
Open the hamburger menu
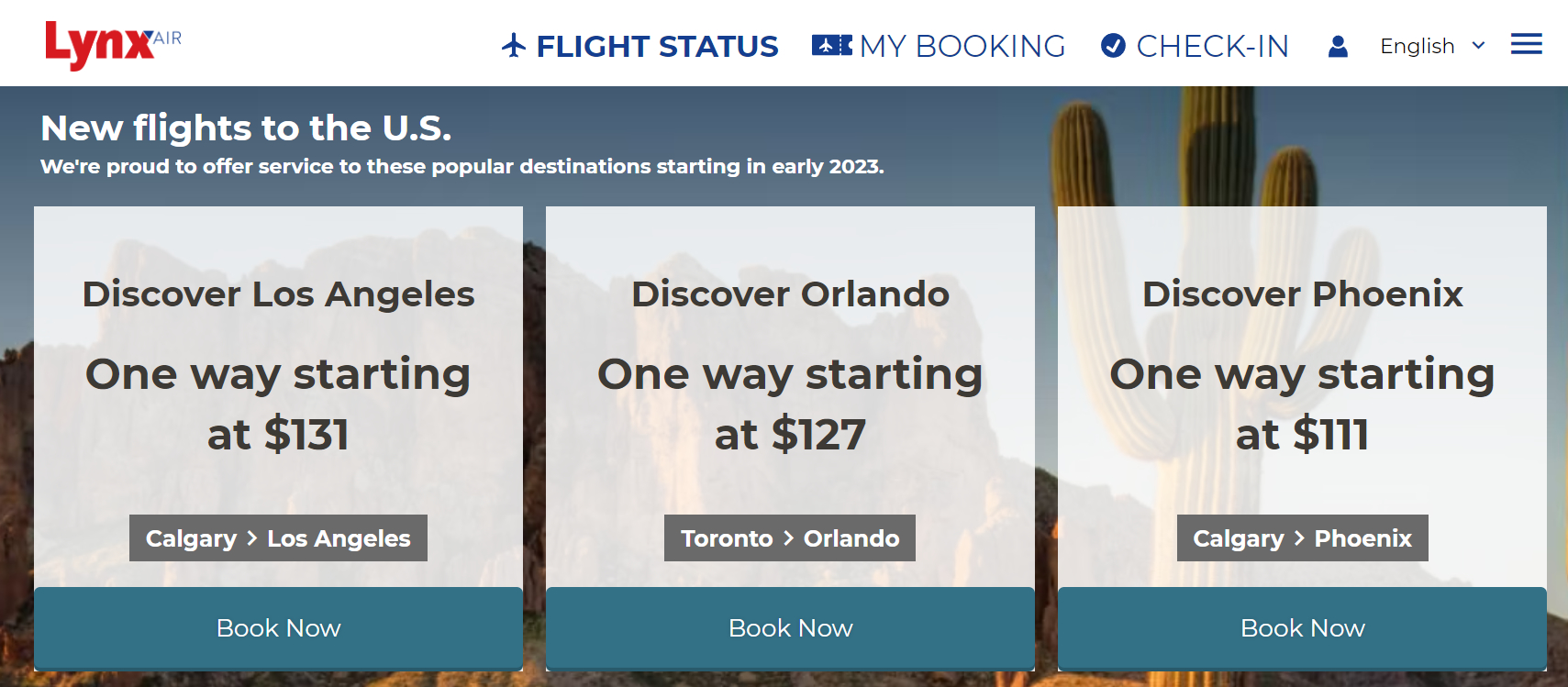[x=1526, y=44]
